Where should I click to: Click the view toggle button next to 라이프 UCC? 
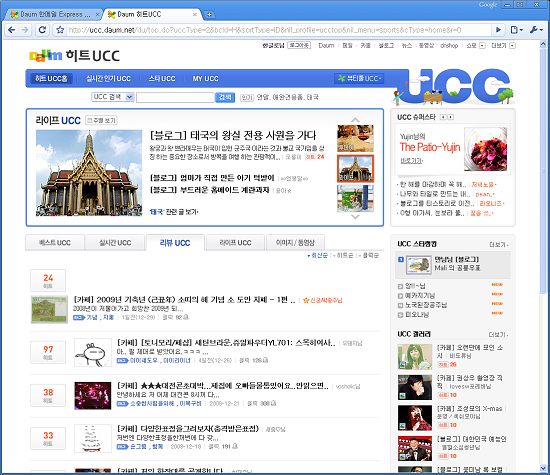click(x=101, y=120)
